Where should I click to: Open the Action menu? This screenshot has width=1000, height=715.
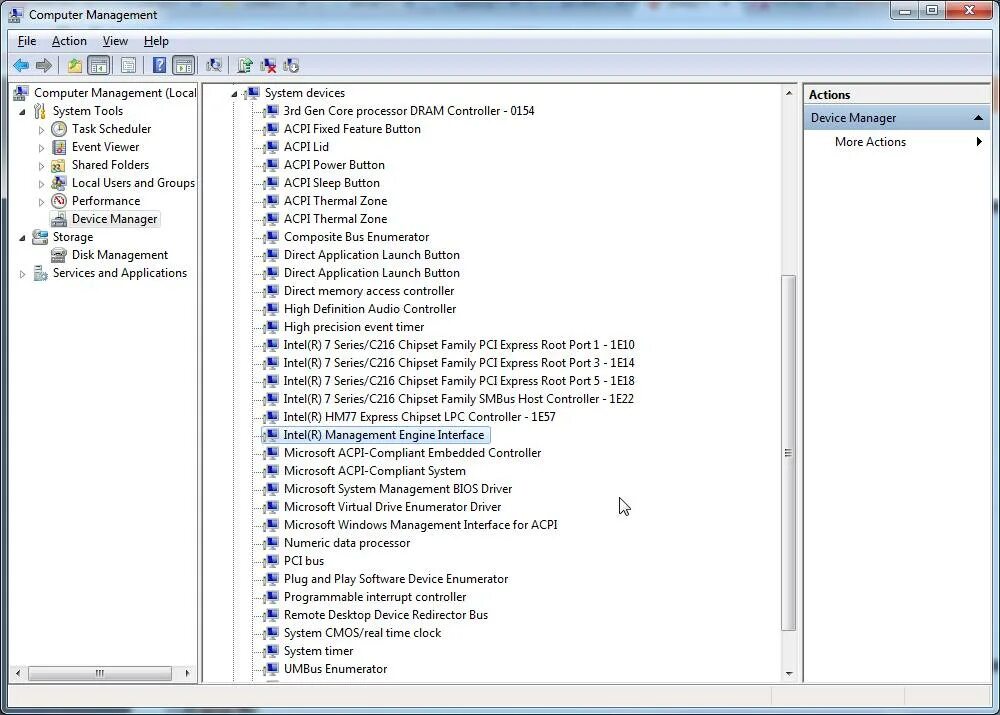pyautogui.click(x=69, y=41)
